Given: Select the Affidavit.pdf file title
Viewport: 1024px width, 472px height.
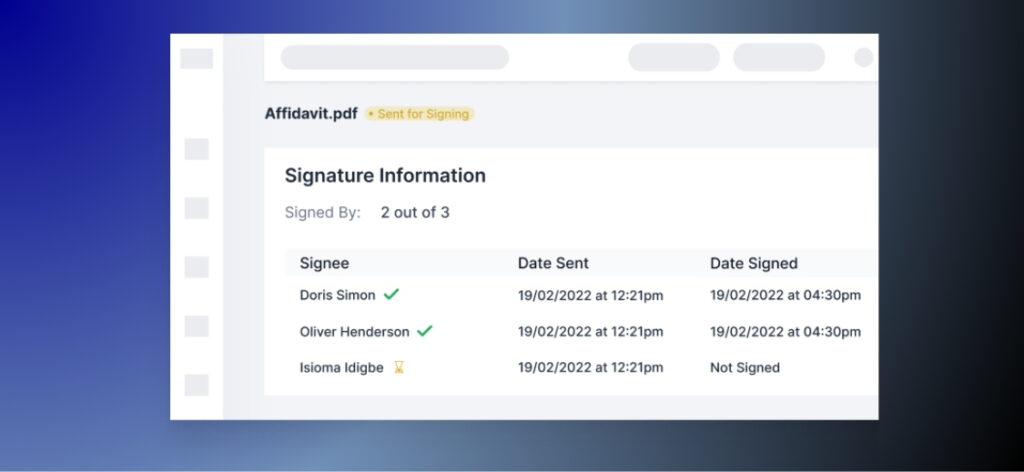Looking at the screenshot, I should [311, 114].
